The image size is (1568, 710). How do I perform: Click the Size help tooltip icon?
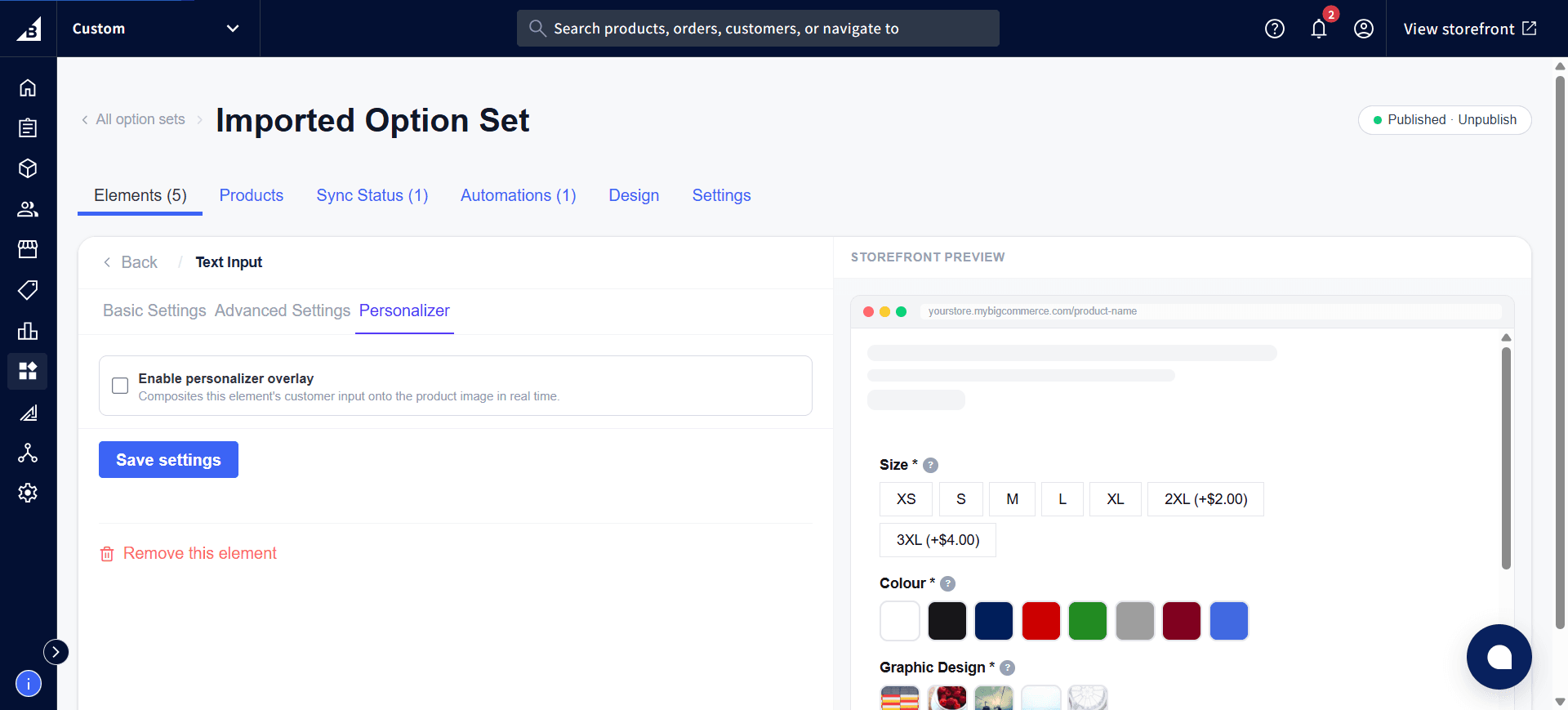(x=931, y=465)
